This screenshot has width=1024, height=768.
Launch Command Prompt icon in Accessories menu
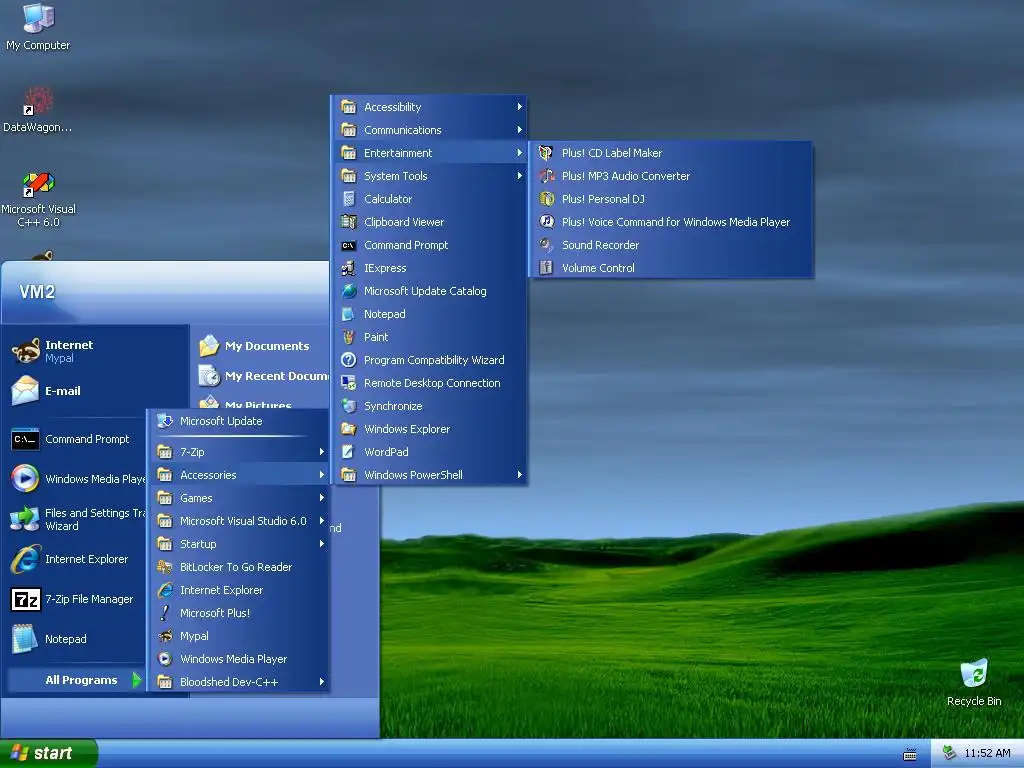click(349, 245)
